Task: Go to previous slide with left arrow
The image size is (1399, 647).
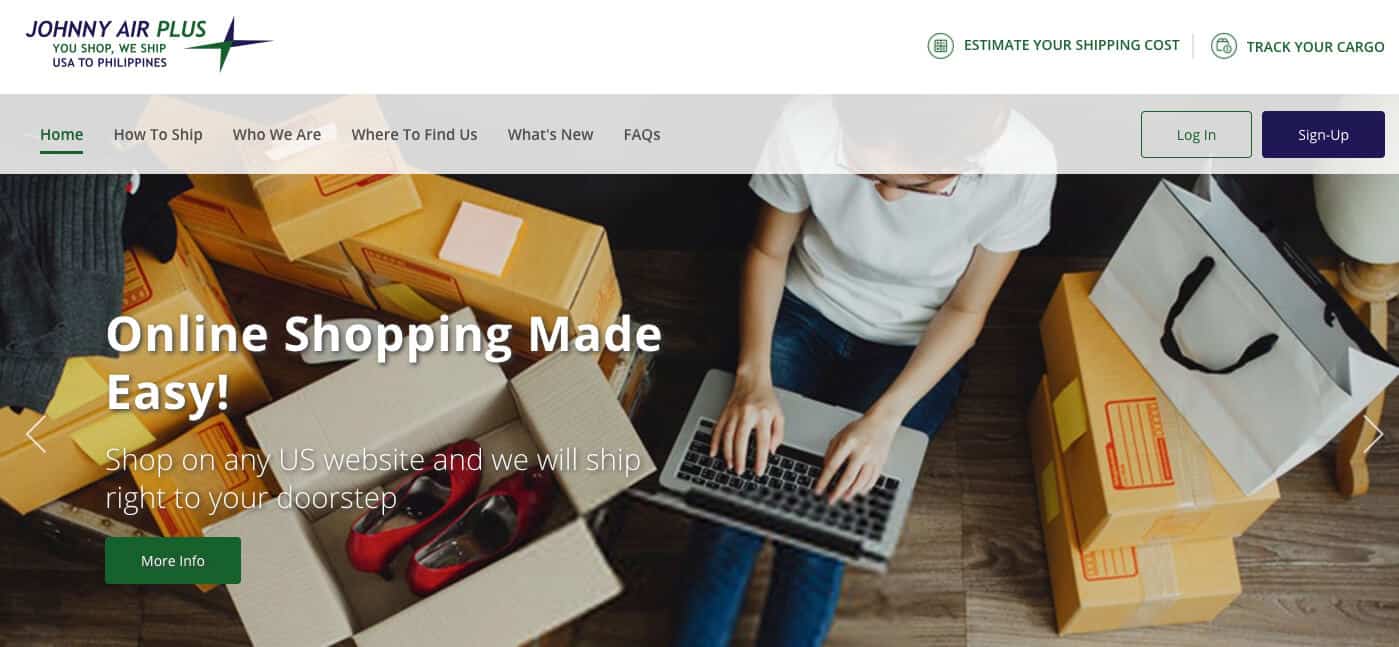Action: (x=36, y=434)
